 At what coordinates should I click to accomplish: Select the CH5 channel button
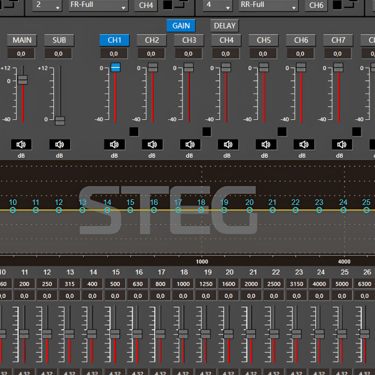click(264, 40)
